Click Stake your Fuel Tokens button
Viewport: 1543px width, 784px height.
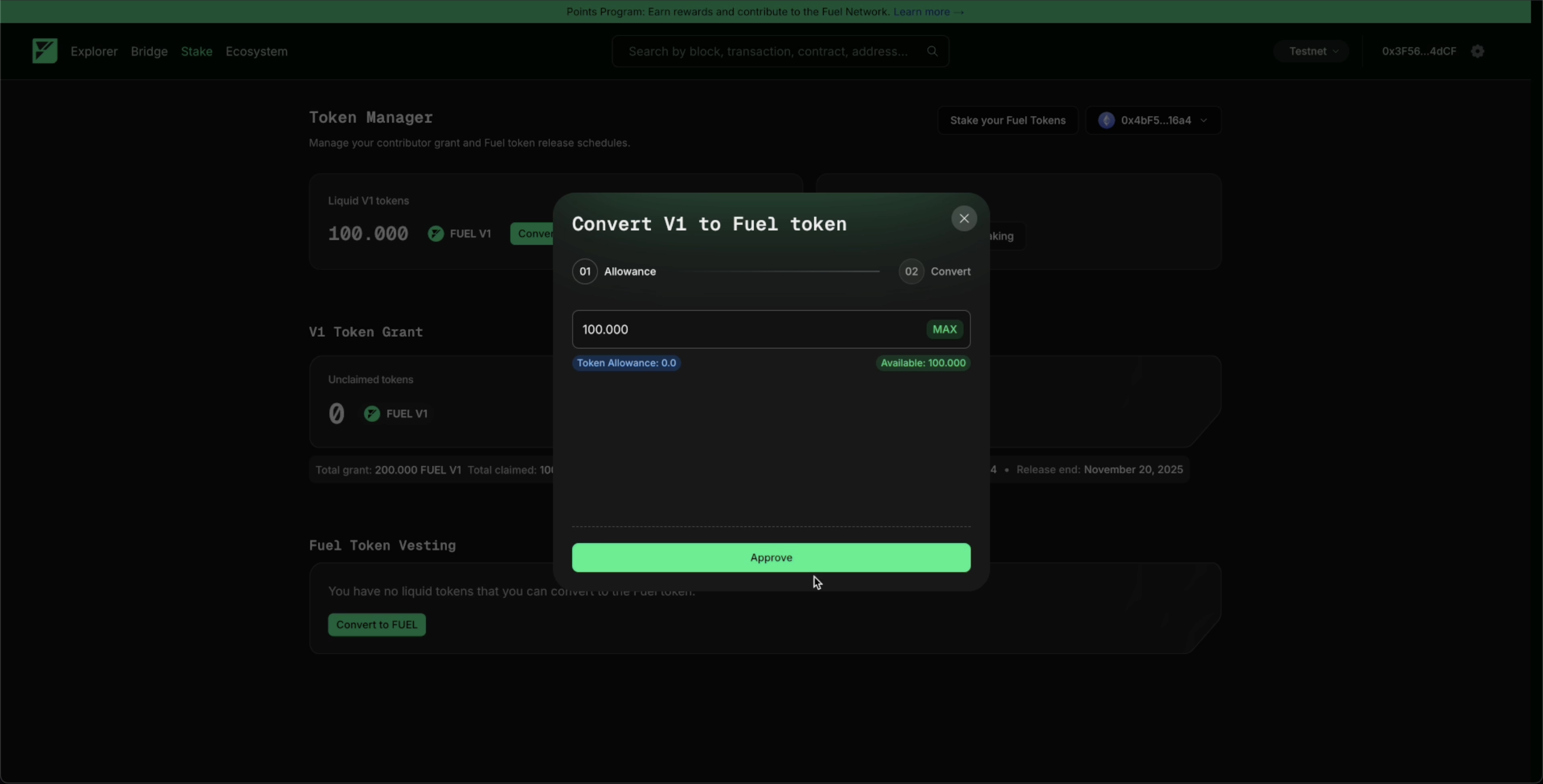click(1008, 120)
